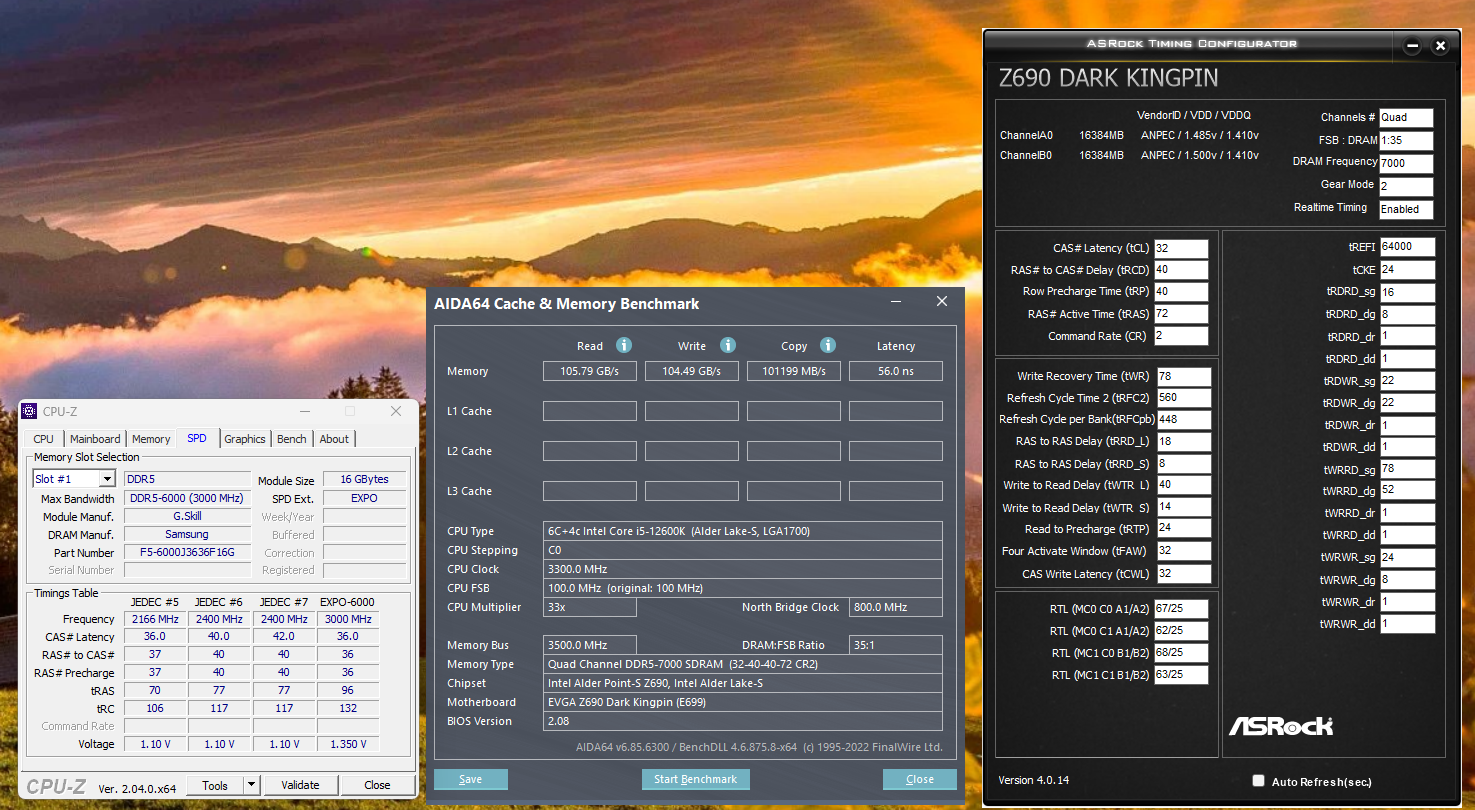Close the AIDA64 benchmark window with X
The width and height of the screenshot is (1475, 810).
coord(941,302)
